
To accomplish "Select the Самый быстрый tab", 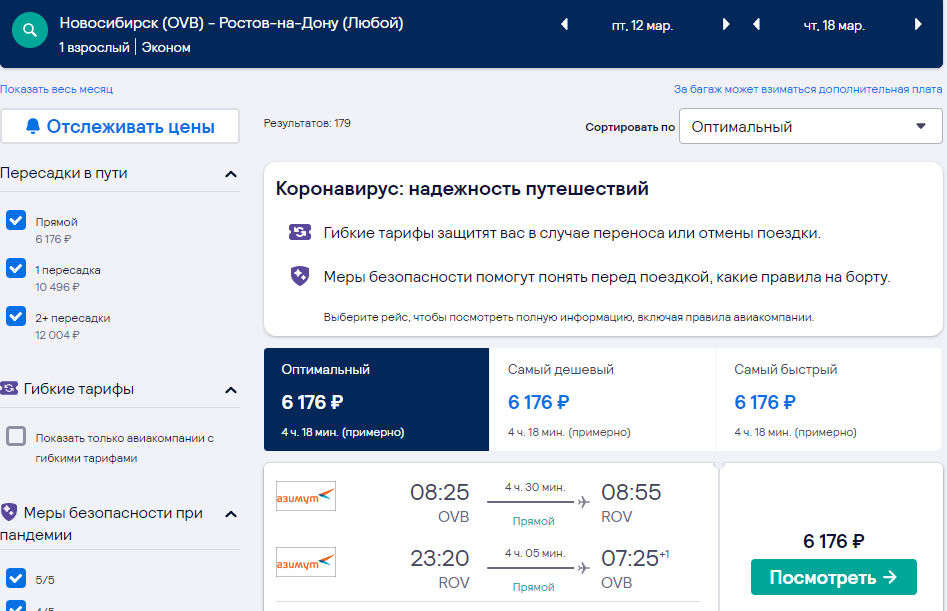I will [829, 400].
